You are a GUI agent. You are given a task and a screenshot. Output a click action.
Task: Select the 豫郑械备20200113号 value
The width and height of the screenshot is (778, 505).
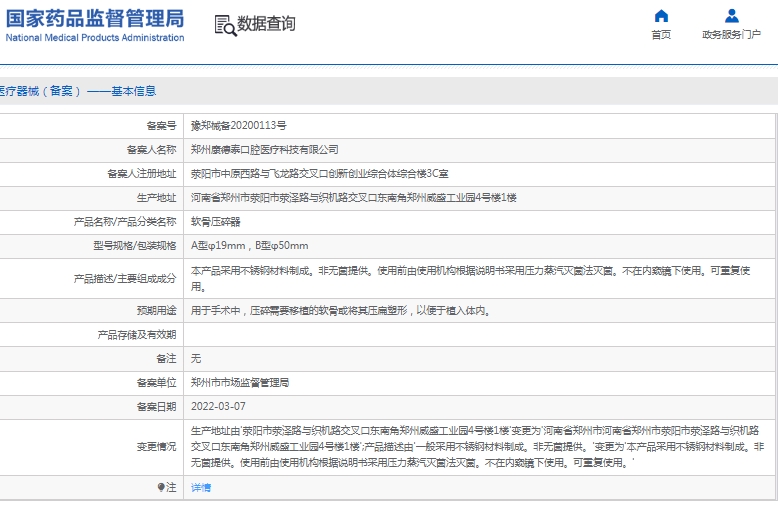239,126
